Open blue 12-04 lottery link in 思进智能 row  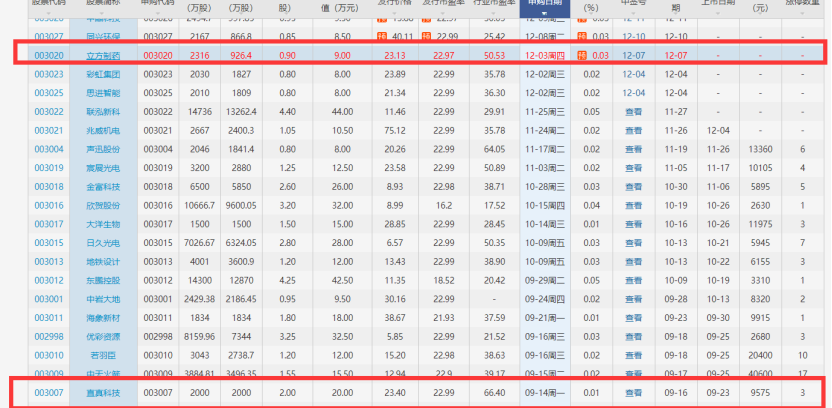(x=634, y=93)
